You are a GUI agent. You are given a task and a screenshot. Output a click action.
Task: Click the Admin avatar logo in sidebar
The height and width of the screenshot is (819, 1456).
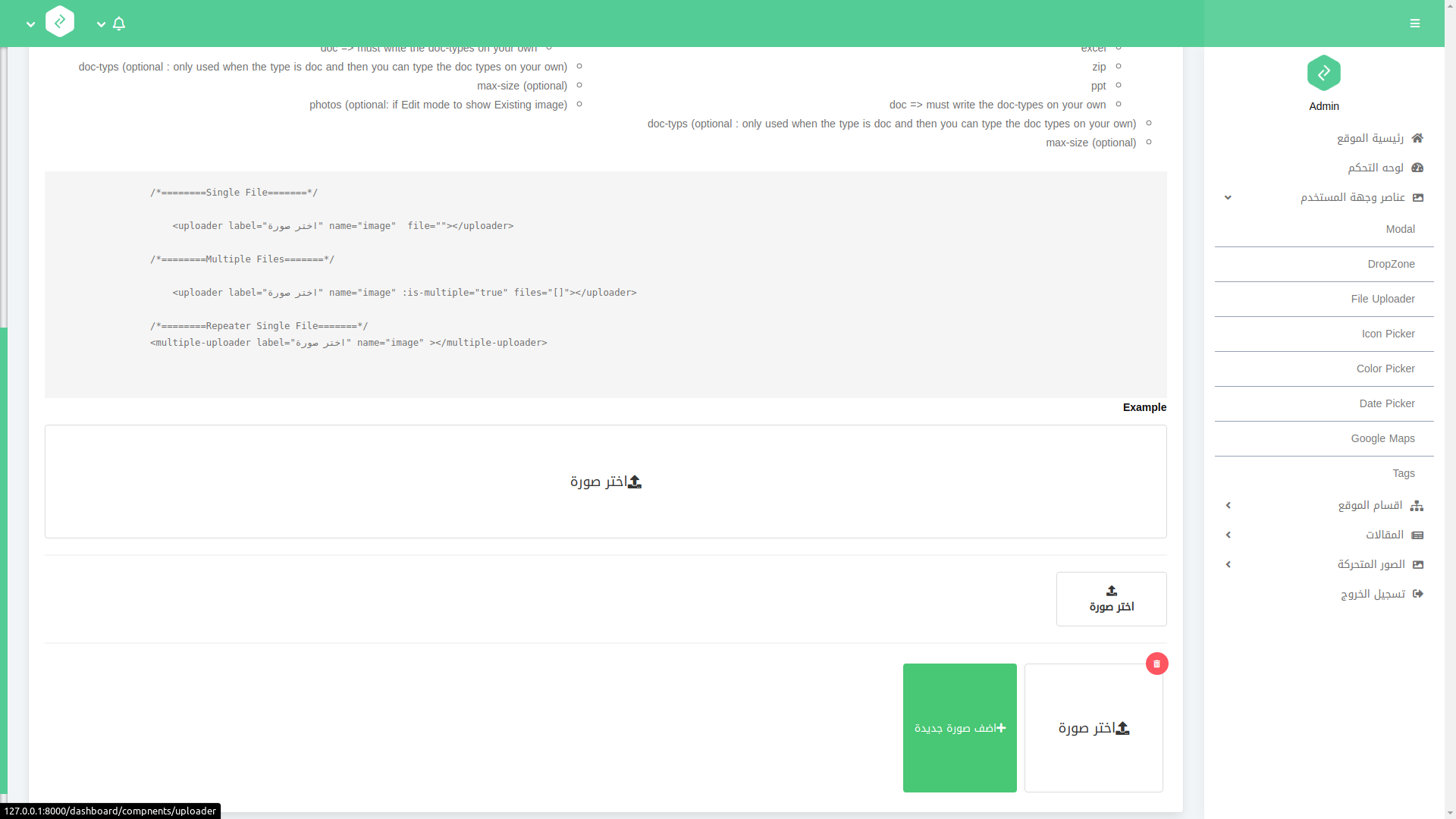point(1323,73)
